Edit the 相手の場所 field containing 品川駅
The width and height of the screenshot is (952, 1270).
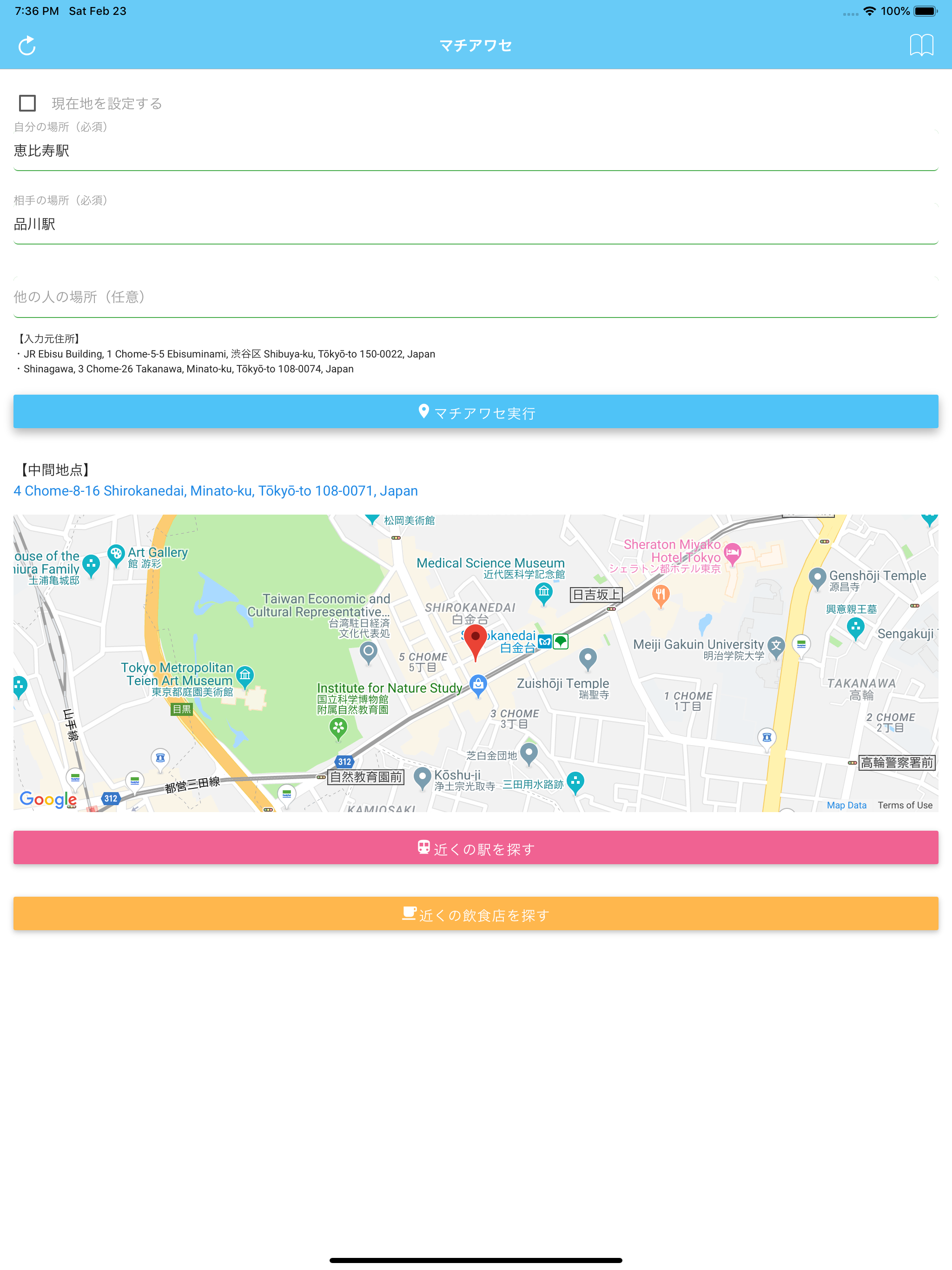point(476,225)
